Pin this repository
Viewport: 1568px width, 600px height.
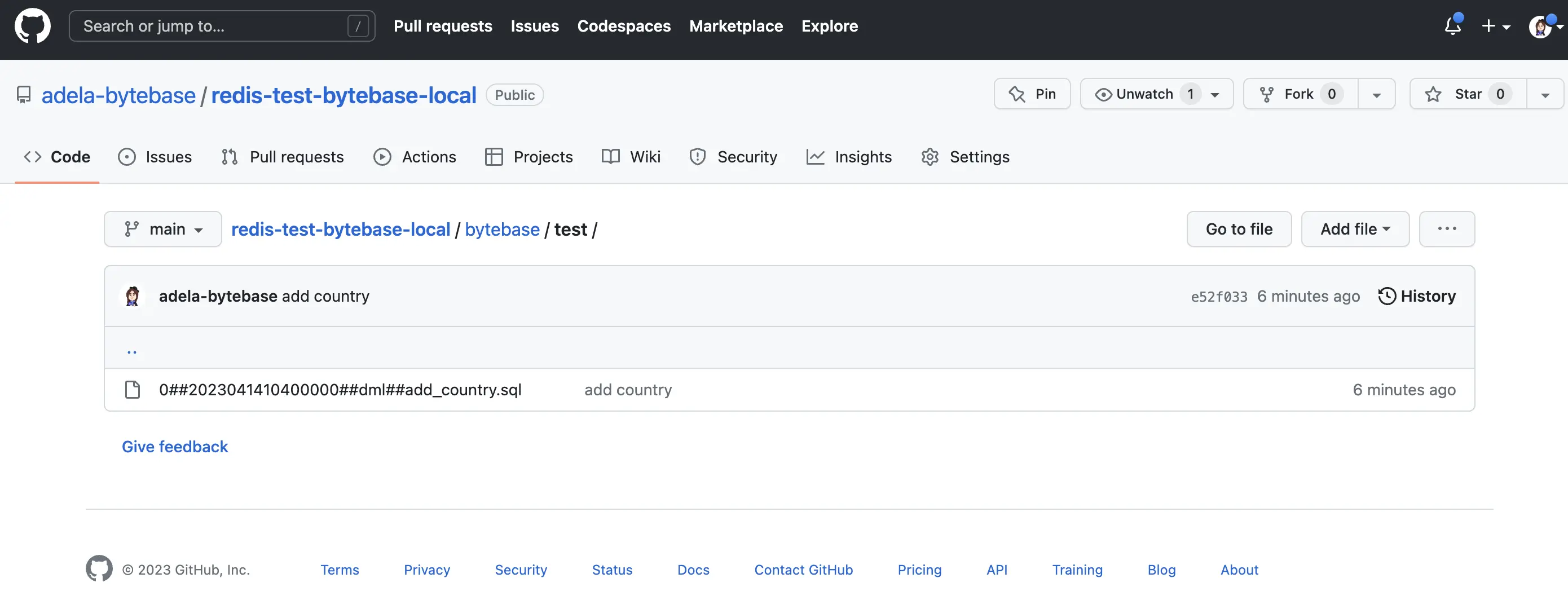[1032, 94]
